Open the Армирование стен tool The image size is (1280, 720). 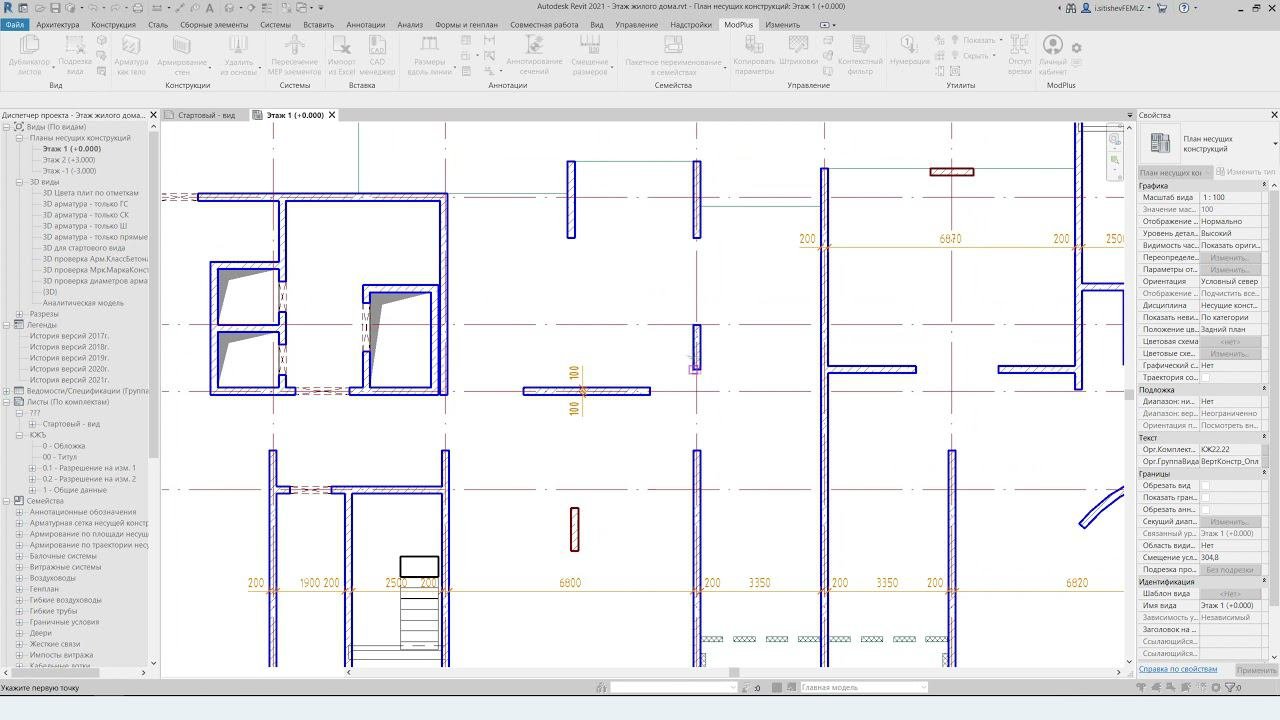click(182, 54)
